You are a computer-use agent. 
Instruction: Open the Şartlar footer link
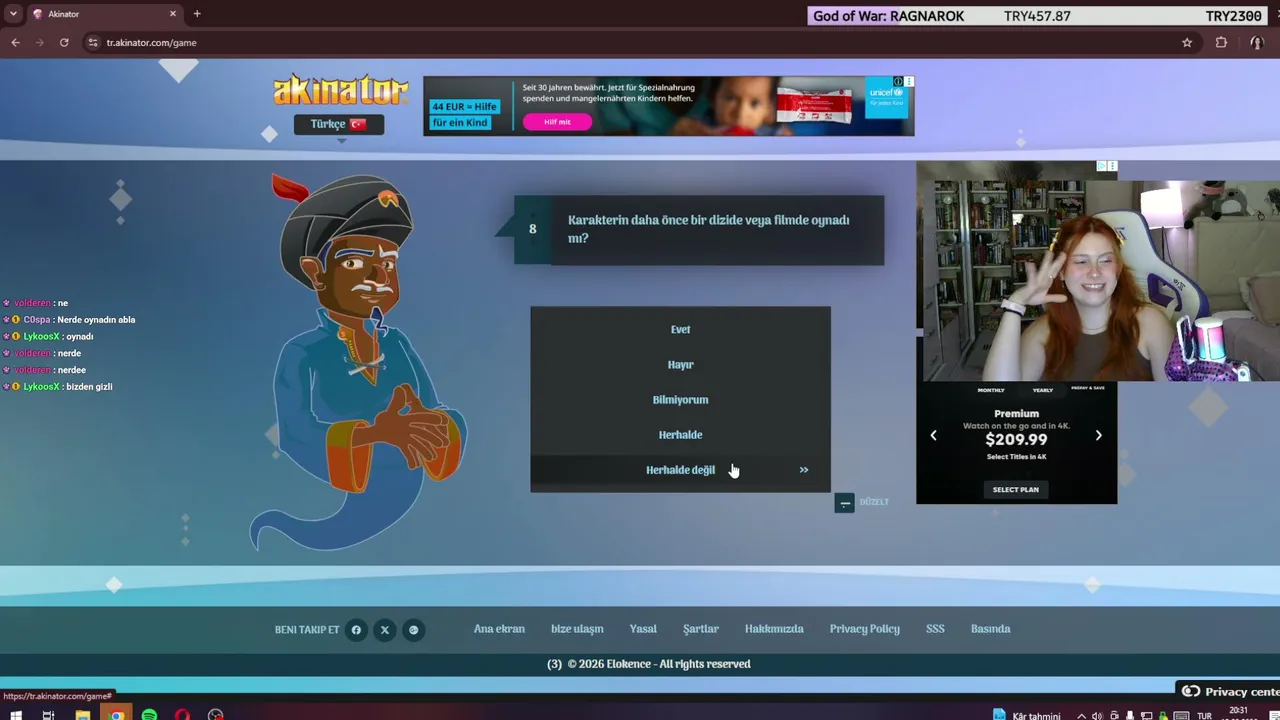click(701, 629)
